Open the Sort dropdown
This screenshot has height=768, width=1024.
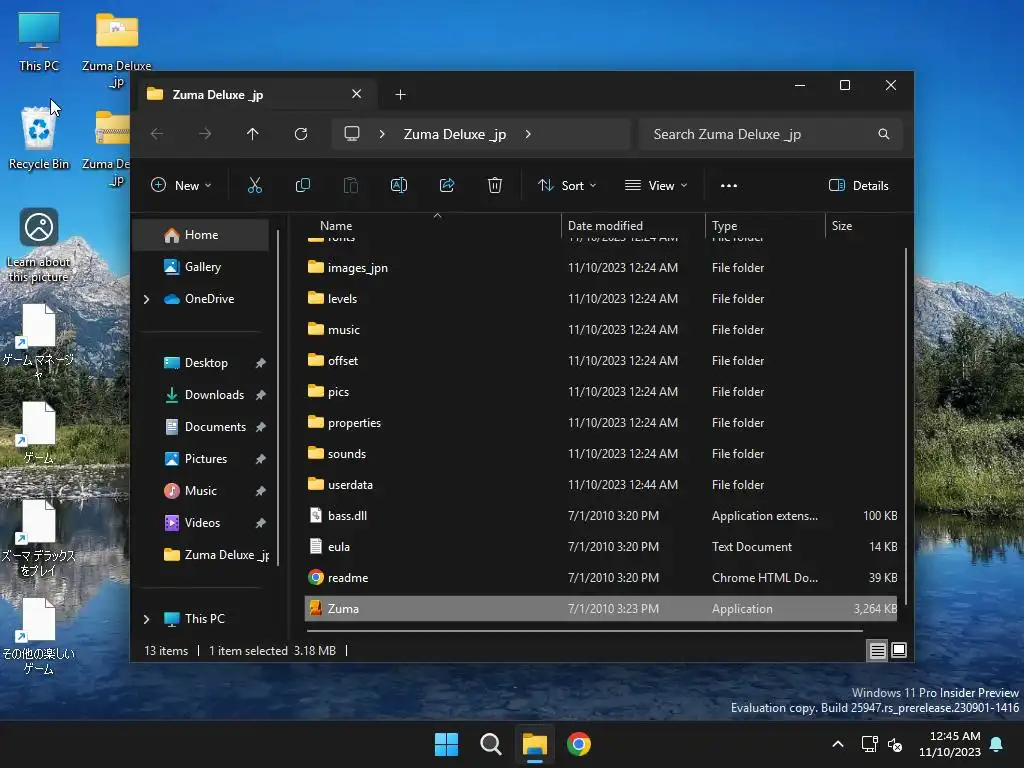pyautogui.click(x=567, y=185)
